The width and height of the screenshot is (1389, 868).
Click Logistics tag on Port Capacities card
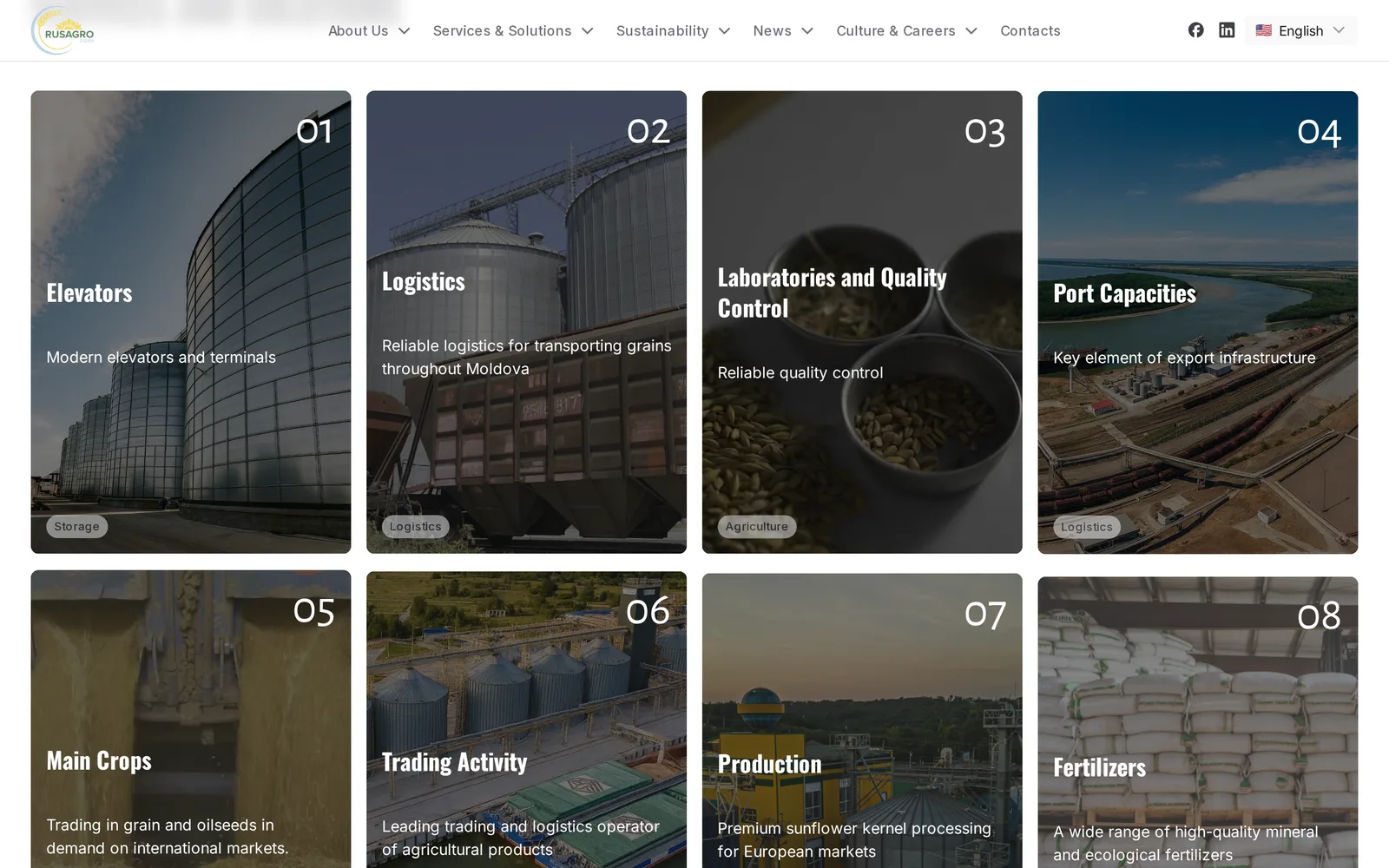pyautogui.click(x=1086, y=527)
